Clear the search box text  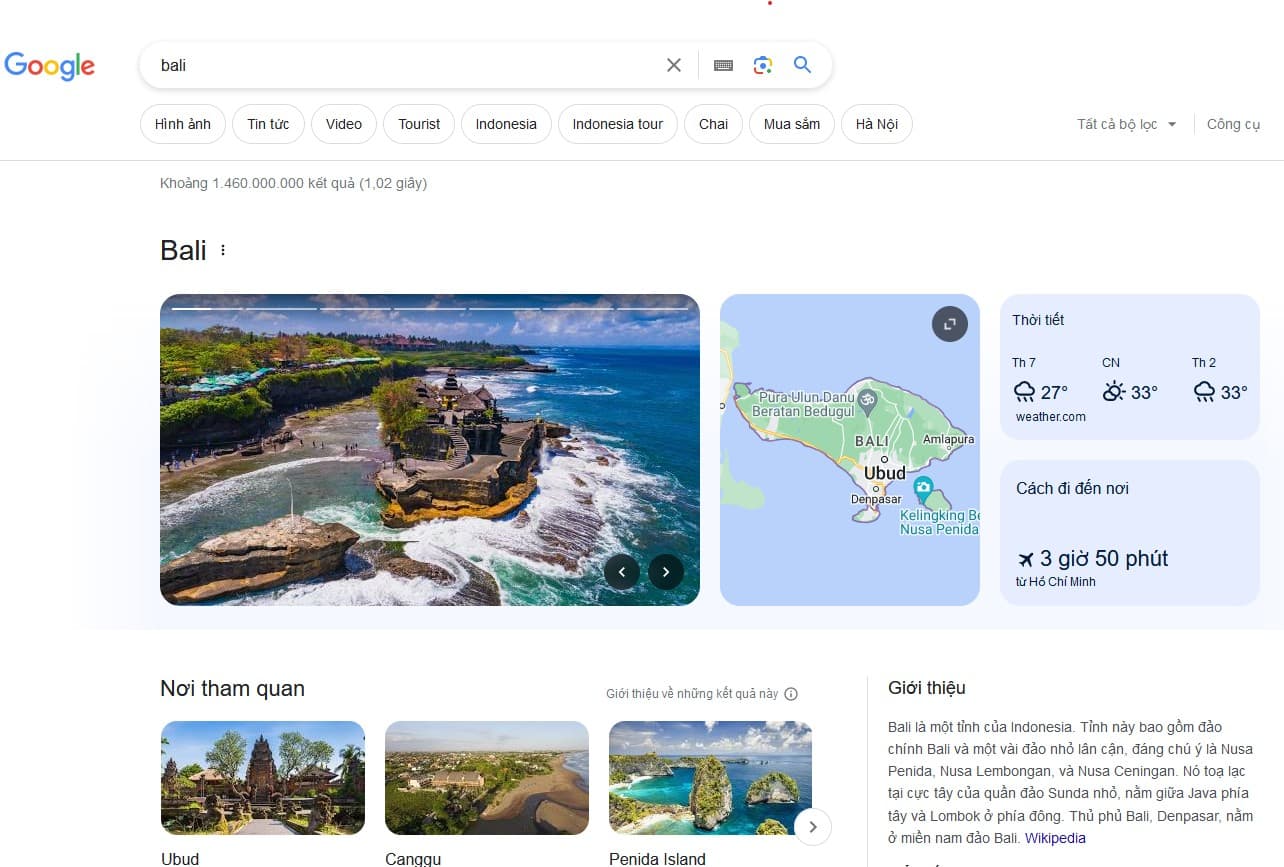coord(674,65)
